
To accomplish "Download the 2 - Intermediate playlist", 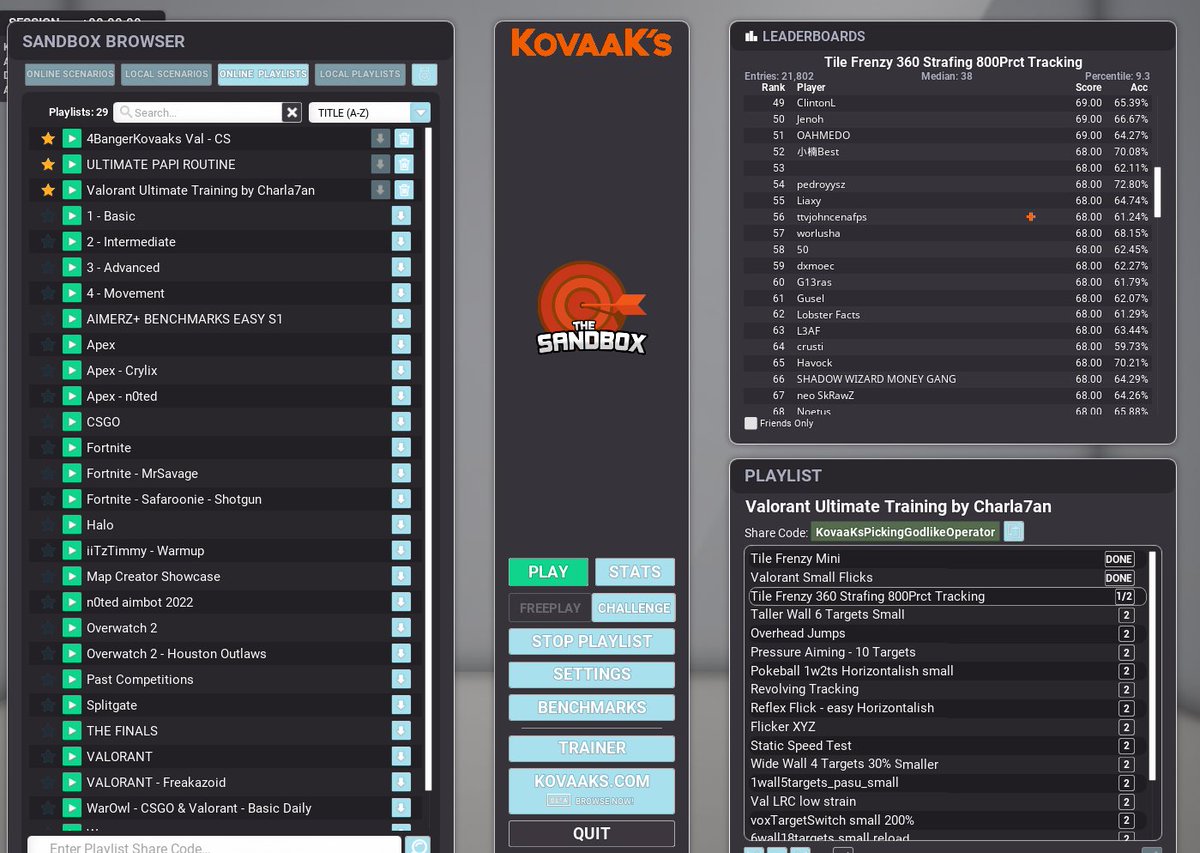I will click(401, 242).
